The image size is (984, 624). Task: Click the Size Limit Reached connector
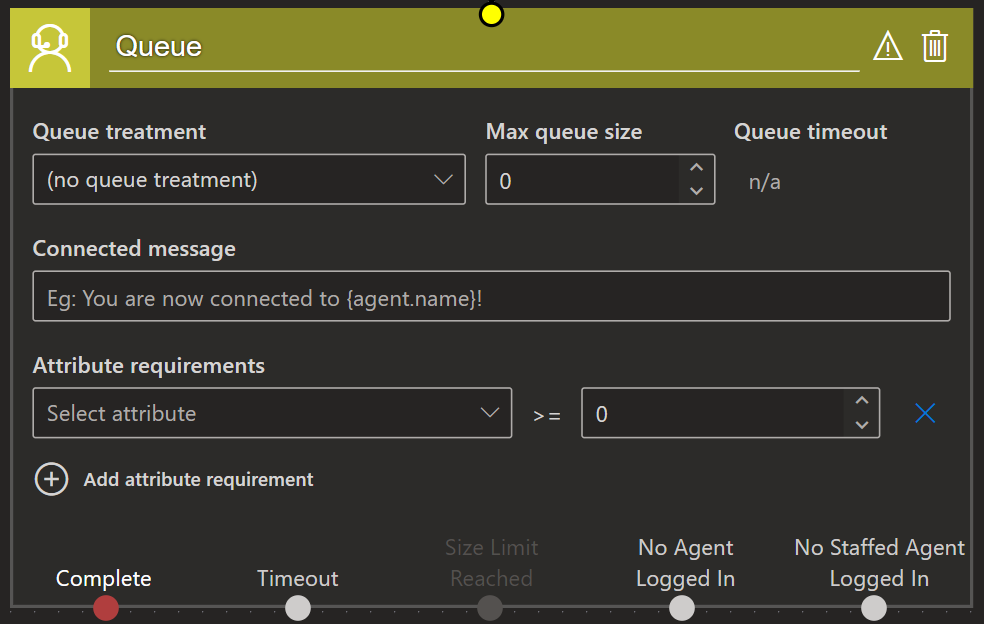490,607
